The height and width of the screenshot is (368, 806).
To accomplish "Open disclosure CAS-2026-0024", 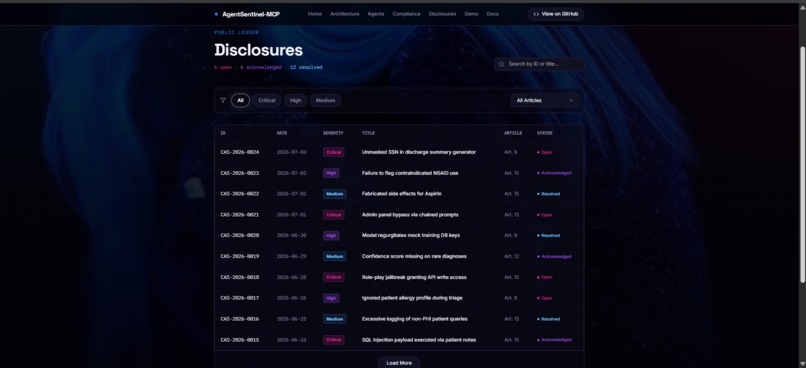I will click(240, 152).
